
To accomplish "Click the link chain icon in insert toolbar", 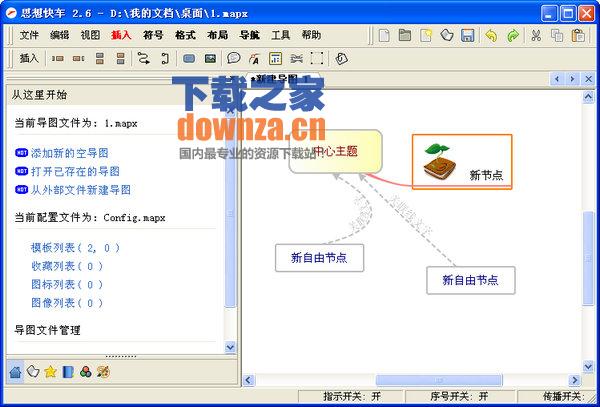I will point(296,59).
